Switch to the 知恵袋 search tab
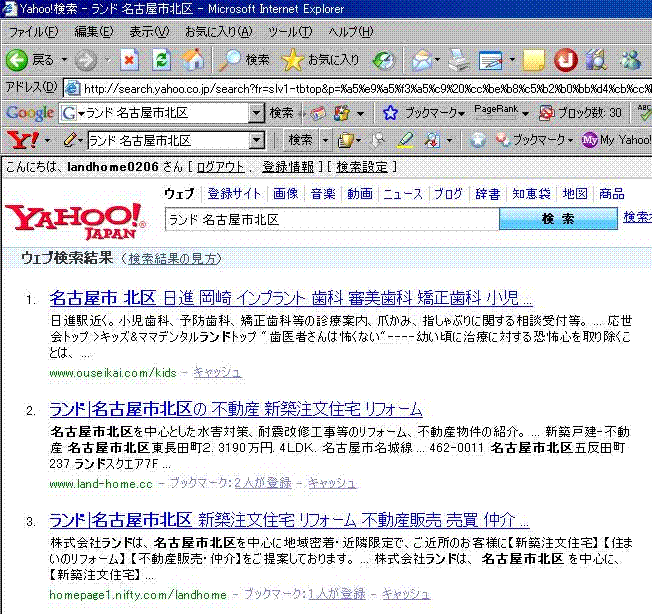Image resolution: width=652 pixels, height=614 pixels. coord(531,194)
